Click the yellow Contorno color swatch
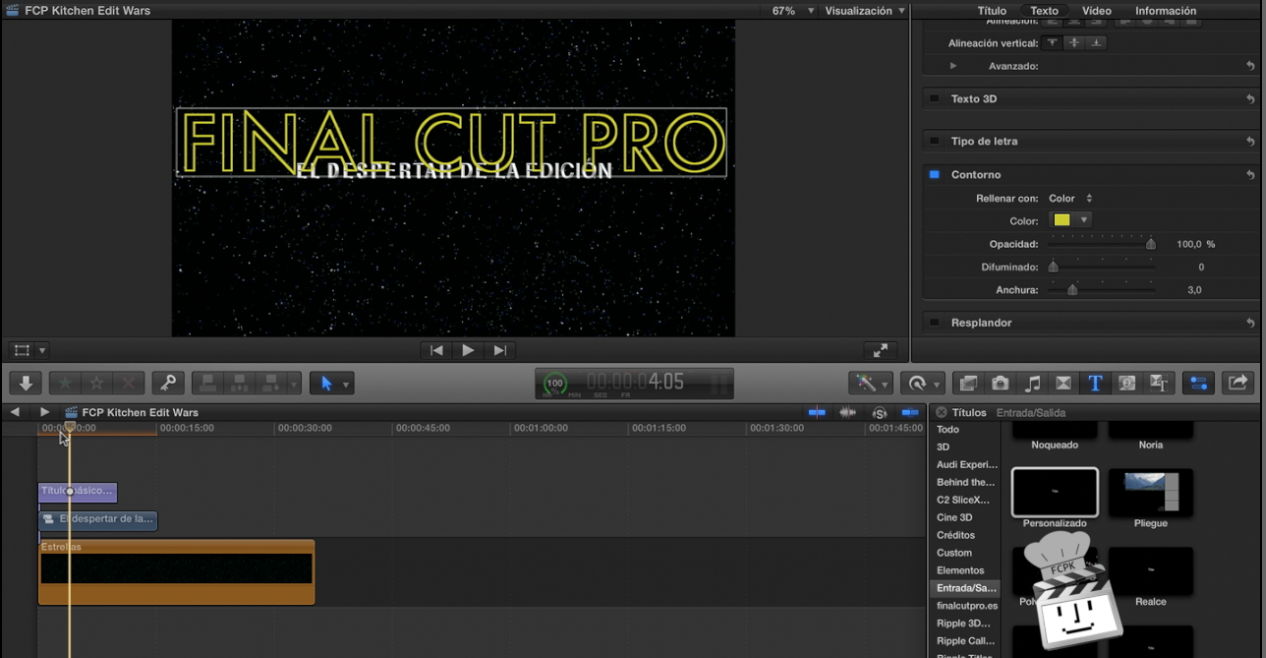 [x=1062, y=220]
